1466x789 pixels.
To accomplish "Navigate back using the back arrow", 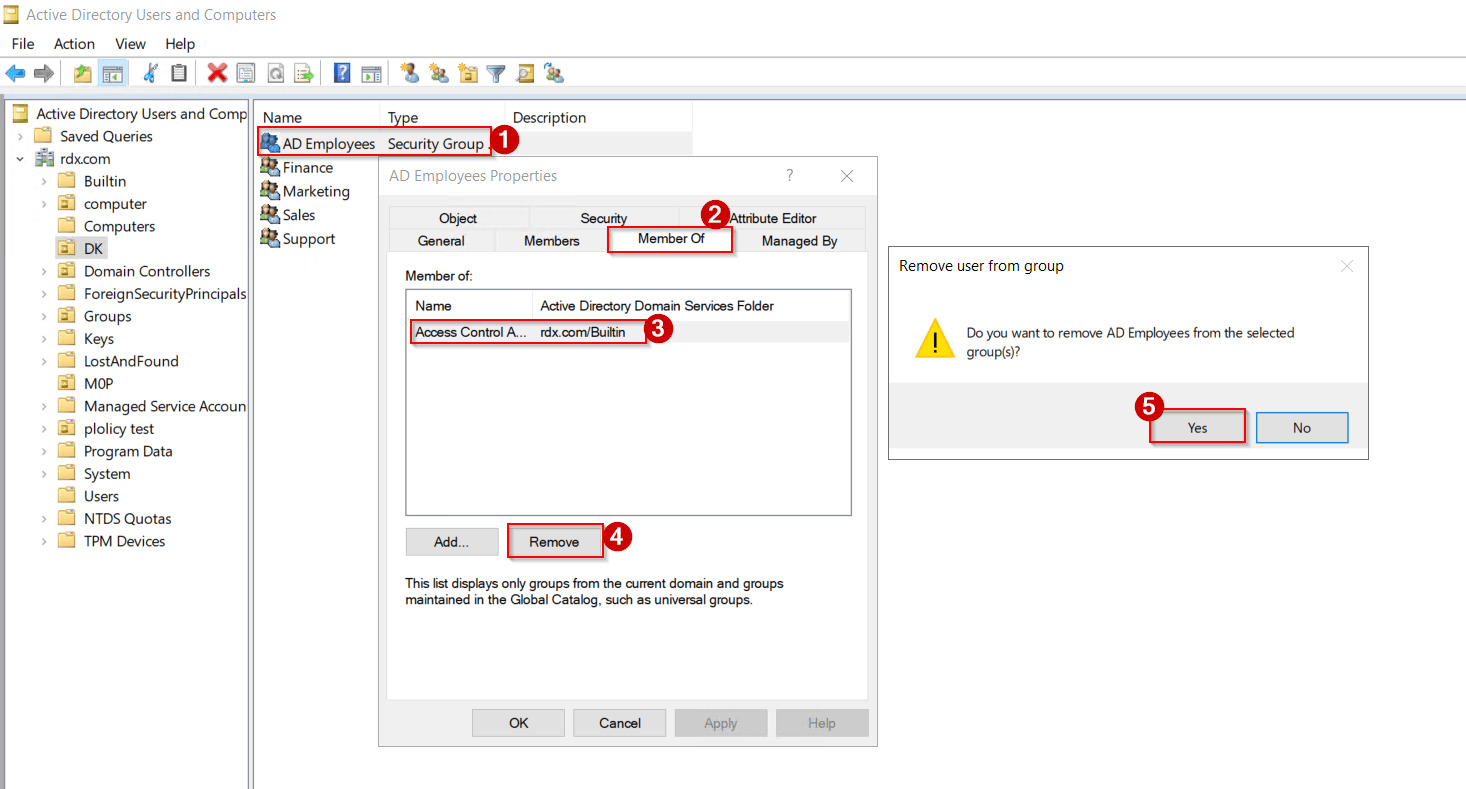I will tap(15, 73).
